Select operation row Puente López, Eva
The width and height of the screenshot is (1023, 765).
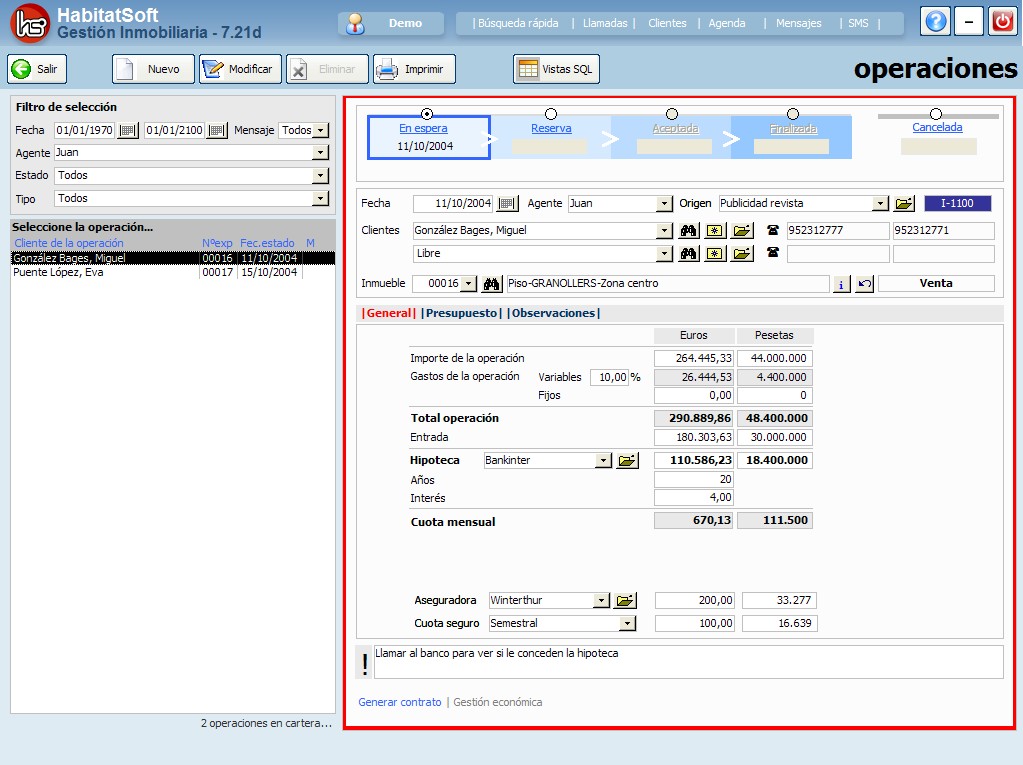point(173,273)
